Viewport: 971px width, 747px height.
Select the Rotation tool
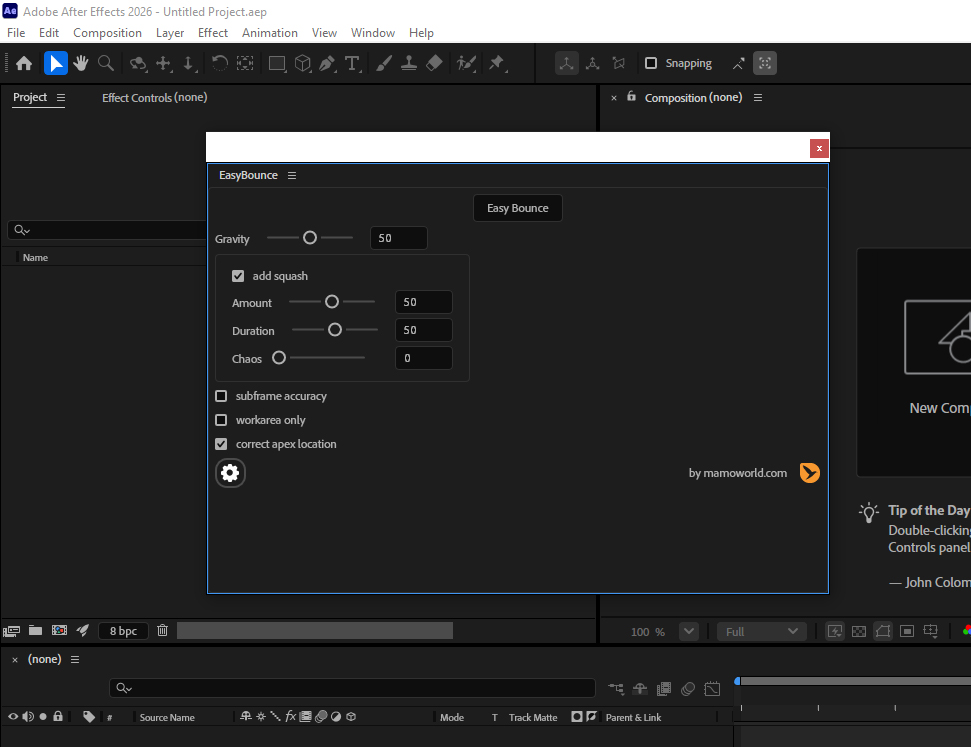[x=219, y=63]
